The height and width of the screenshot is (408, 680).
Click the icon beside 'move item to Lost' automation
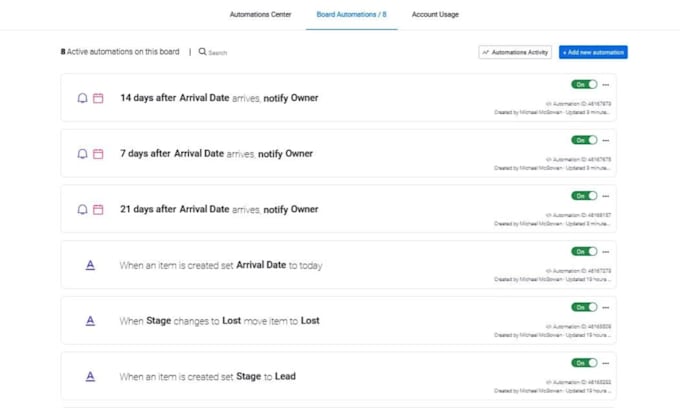point(90,321)
